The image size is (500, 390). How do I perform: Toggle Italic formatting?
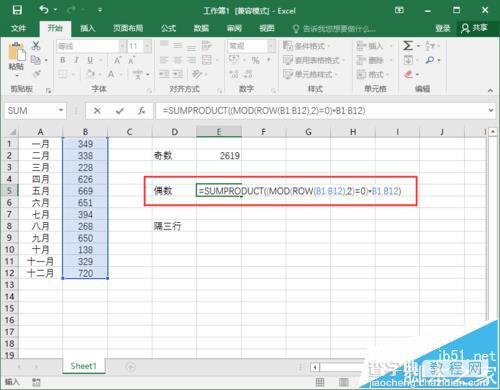pos(76,60)
